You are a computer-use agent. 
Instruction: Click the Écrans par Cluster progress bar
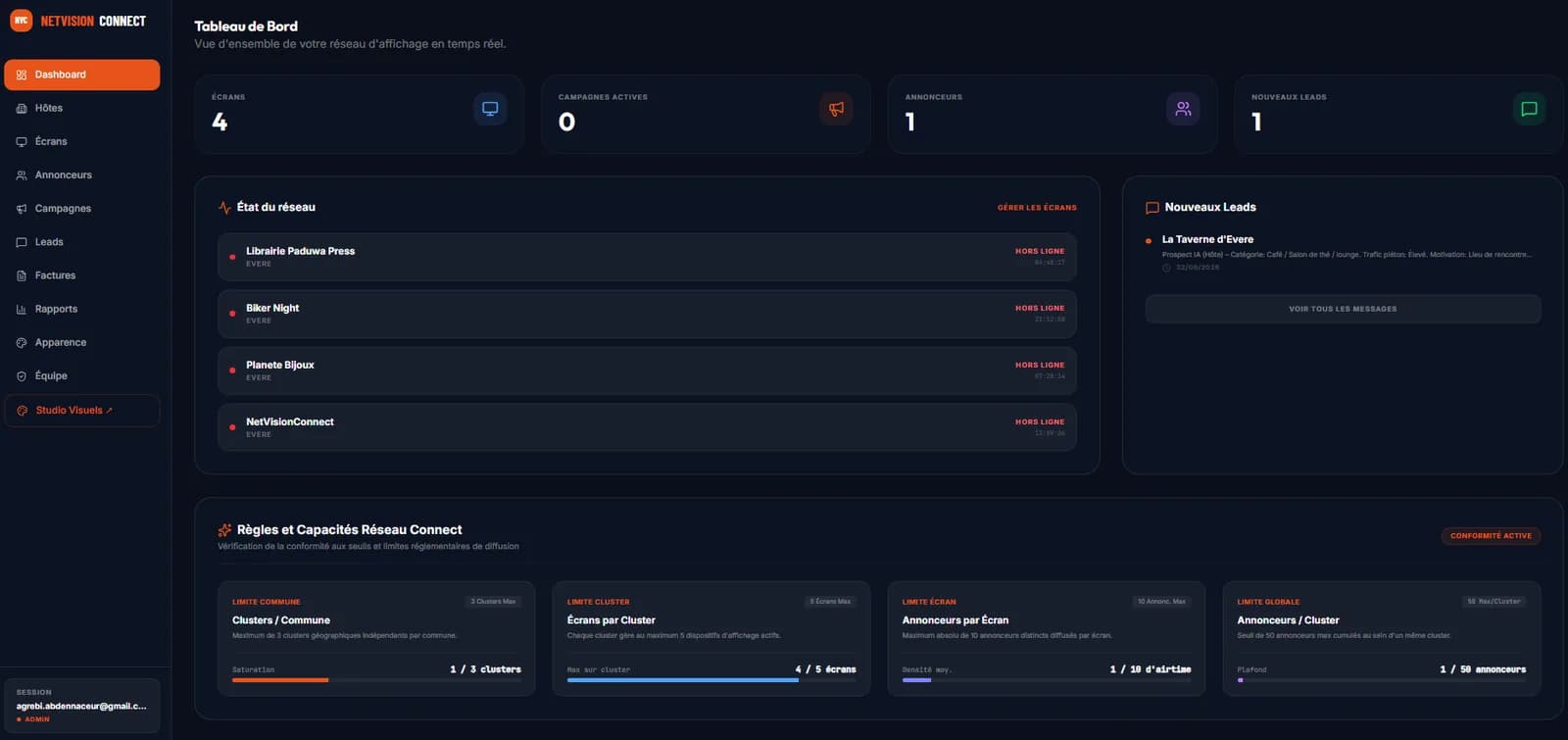click(711, 679)
